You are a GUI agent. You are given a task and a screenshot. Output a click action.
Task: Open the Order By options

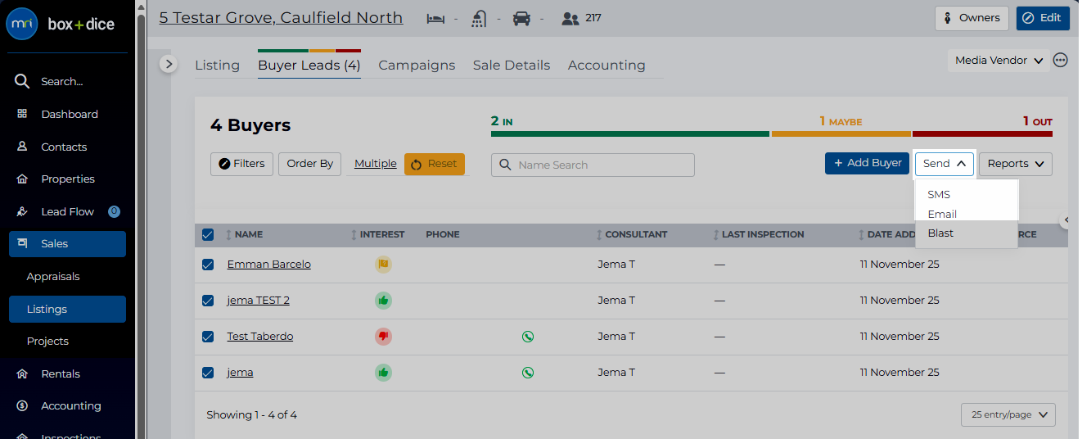tap(309, 163)
